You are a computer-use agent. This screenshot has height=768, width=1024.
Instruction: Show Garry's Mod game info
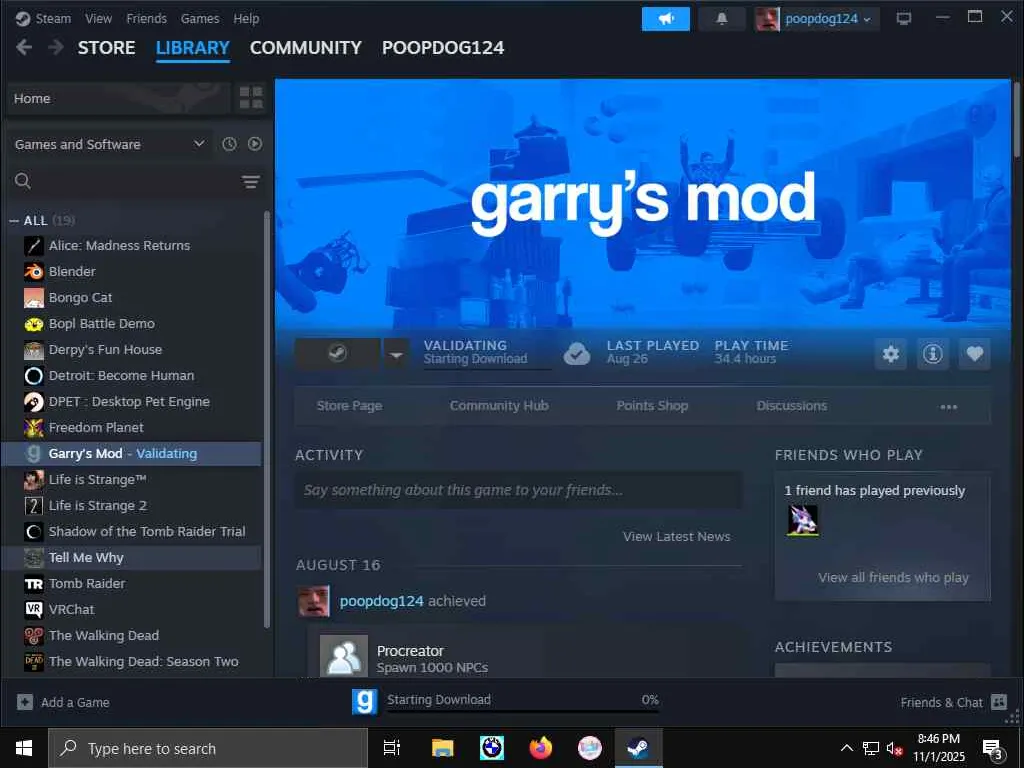[933, 354]
